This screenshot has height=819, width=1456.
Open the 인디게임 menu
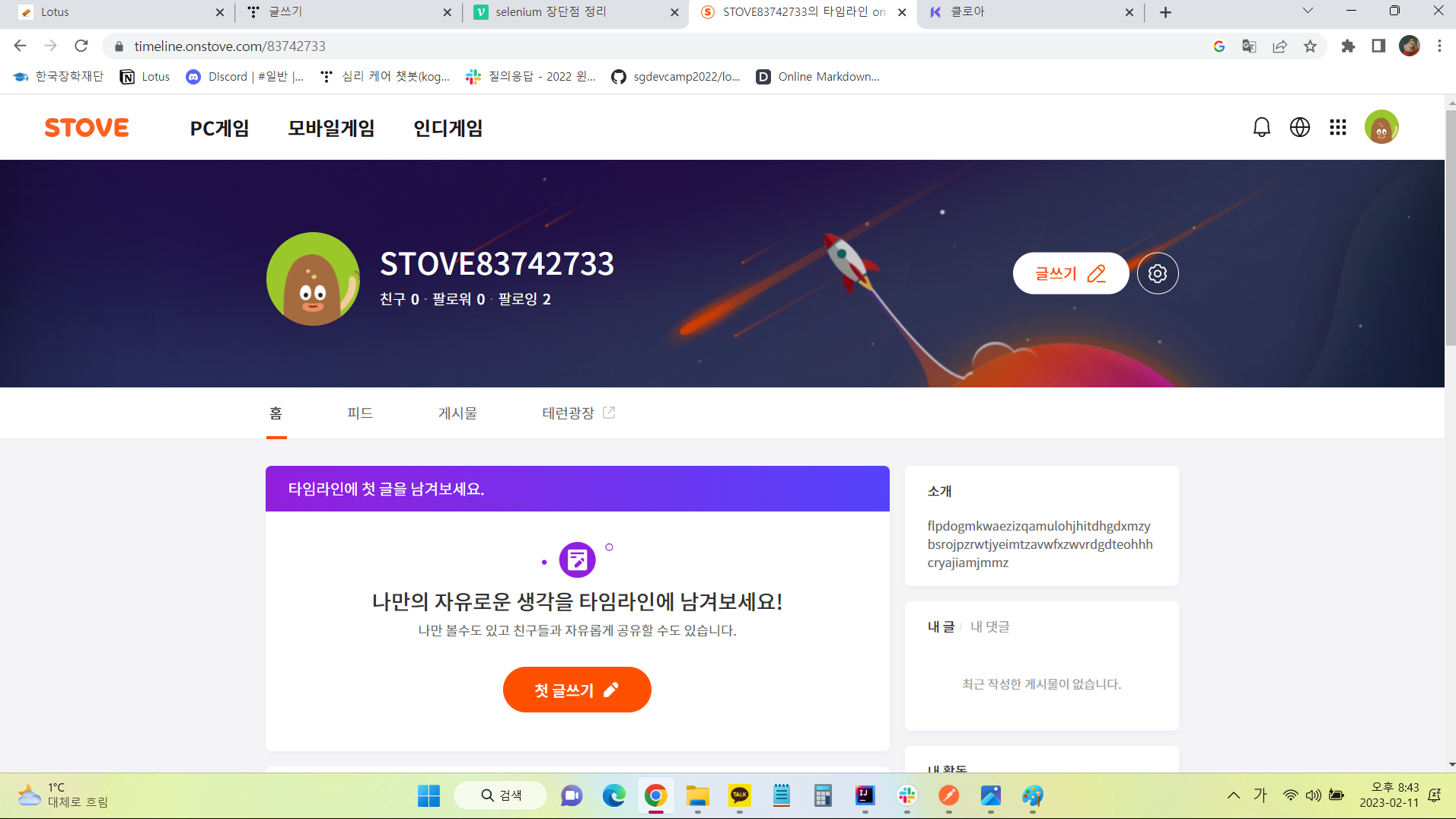448,128
